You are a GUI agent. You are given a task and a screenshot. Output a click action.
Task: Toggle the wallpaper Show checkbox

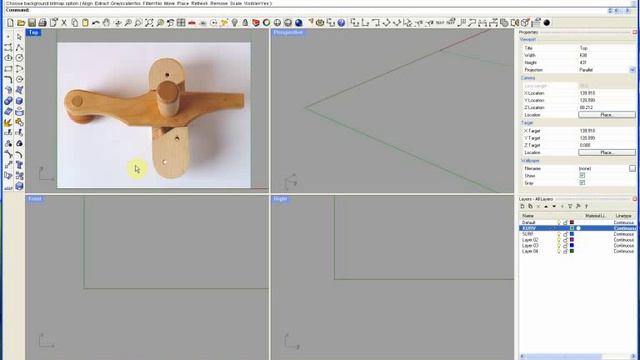tap(582, 176)
